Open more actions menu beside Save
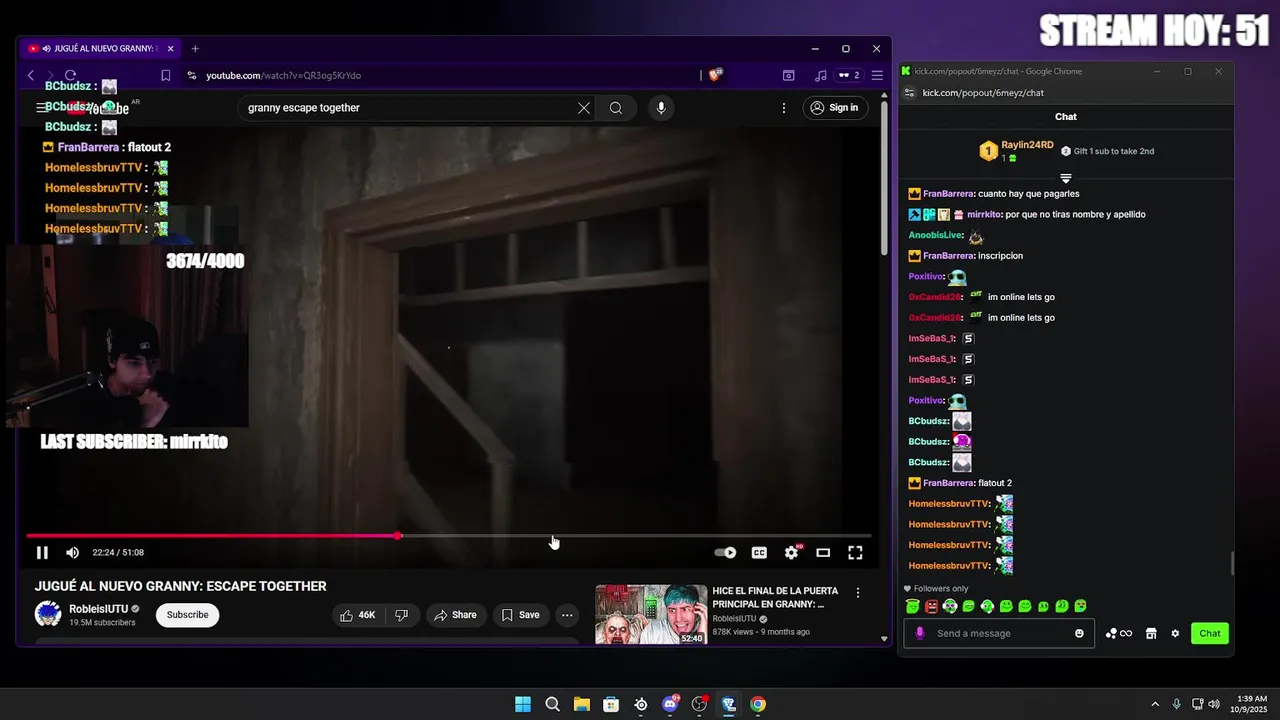The height and width of the screenshot is (720, 1280). pyautogui.click(x=567, y=615)
